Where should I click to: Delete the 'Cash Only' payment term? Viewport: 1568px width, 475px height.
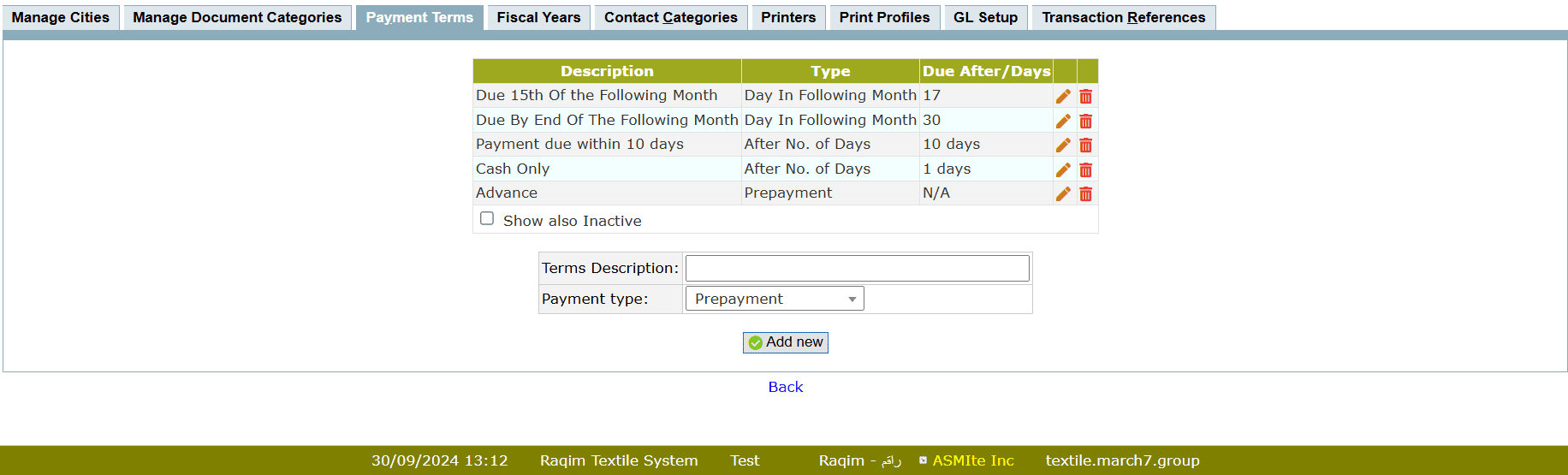coord(1085,169)
